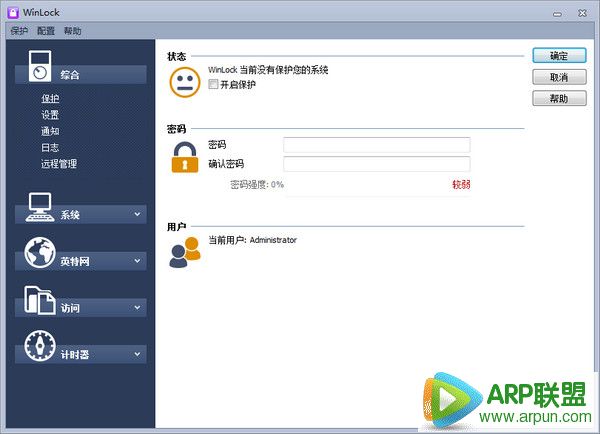This screenshot has height=434, width=600.
Task: Click the 确定 button
Action: 559,55
